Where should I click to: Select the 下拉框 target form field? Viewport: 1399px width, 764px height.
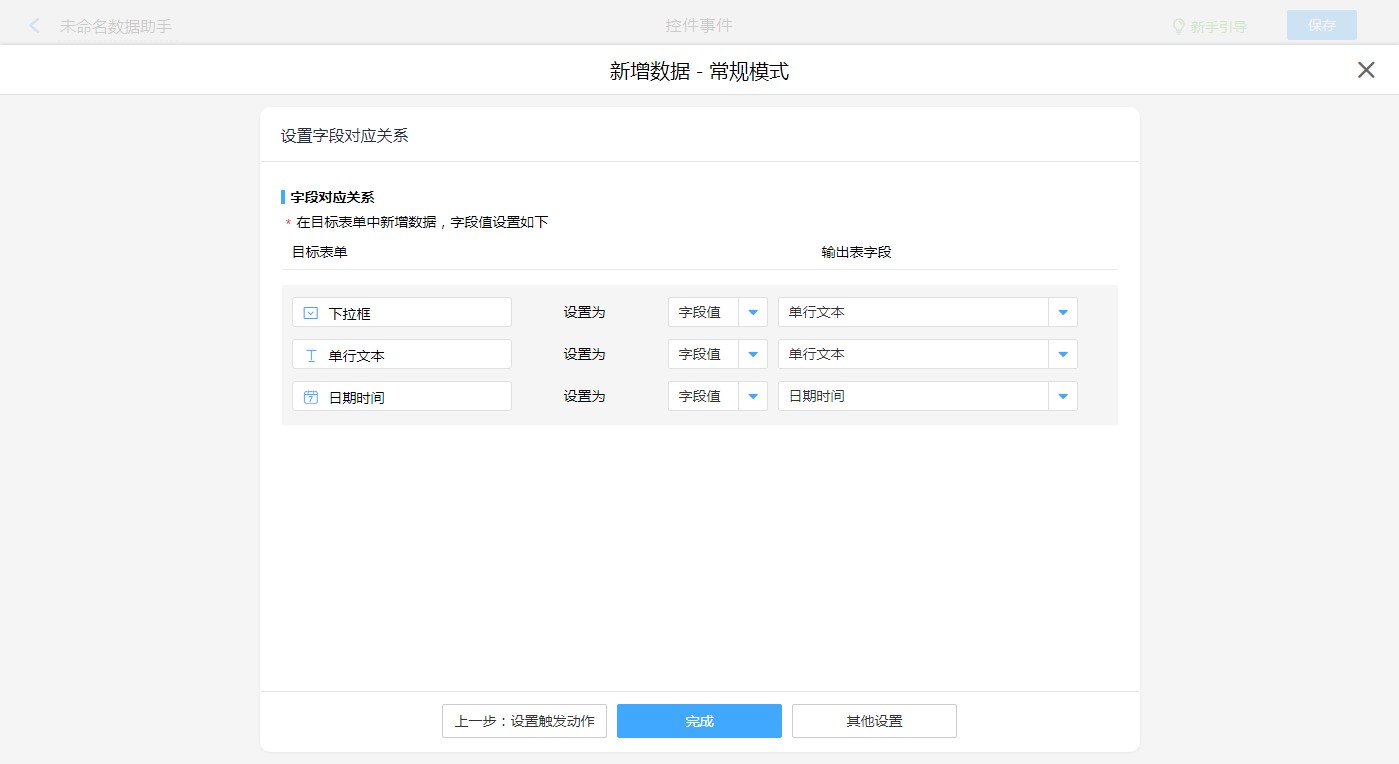pos(402,313)
